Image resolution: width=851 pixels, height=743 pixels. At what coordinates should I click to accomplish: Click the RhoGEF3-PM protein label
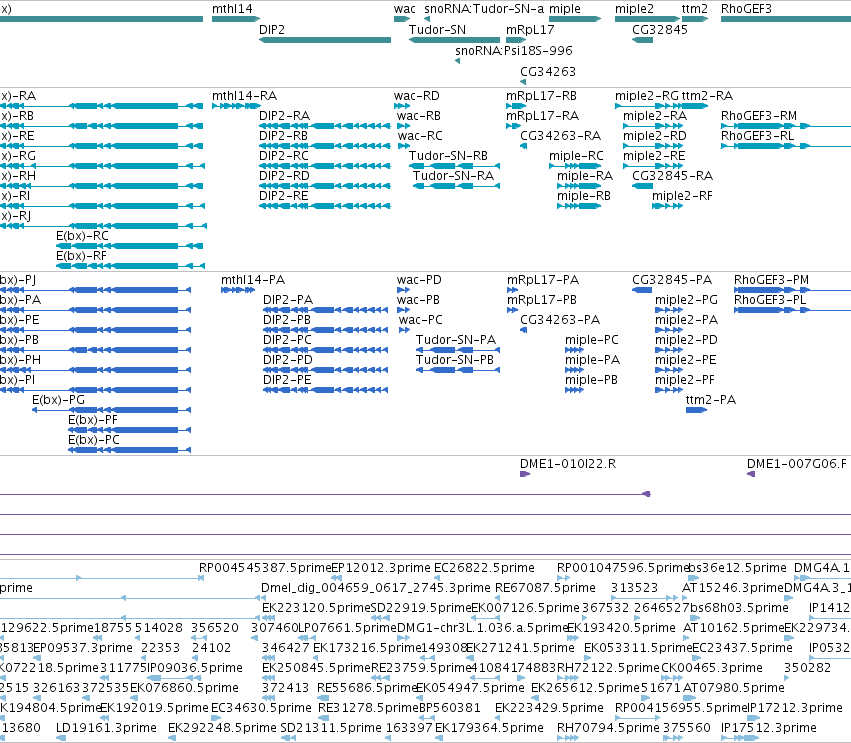coord(771,280)
